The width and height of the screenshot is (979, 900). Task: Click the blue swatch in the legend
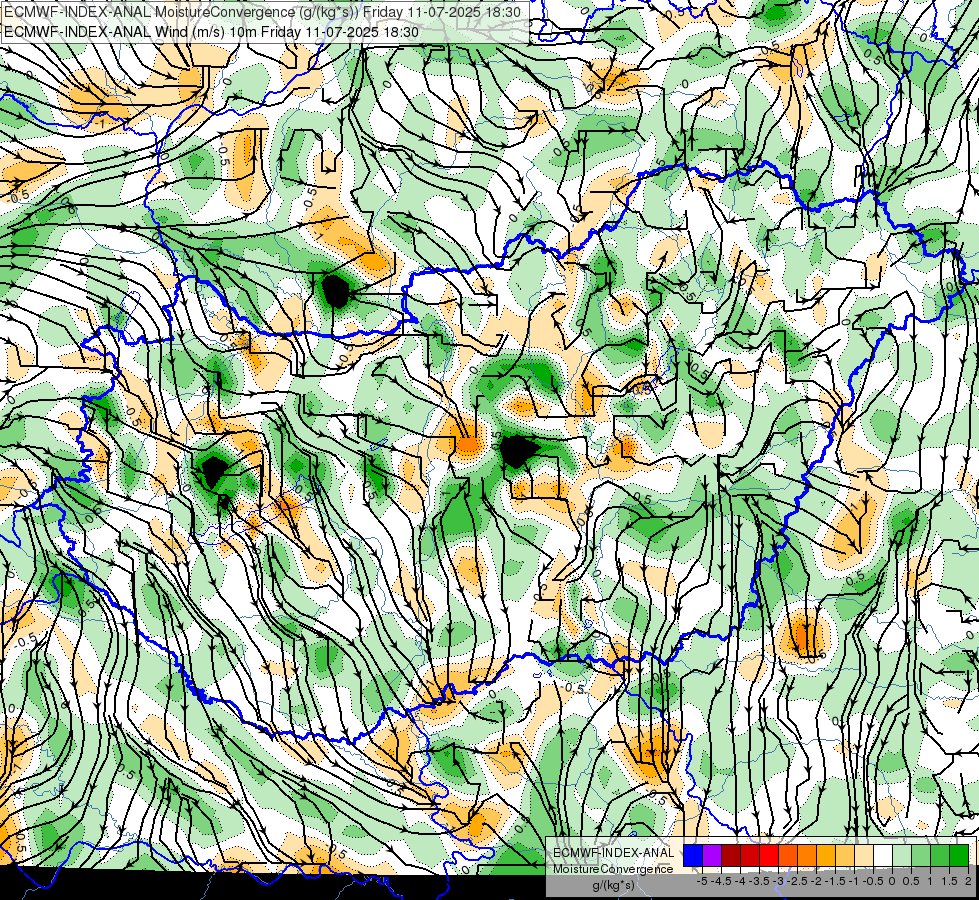693,855
